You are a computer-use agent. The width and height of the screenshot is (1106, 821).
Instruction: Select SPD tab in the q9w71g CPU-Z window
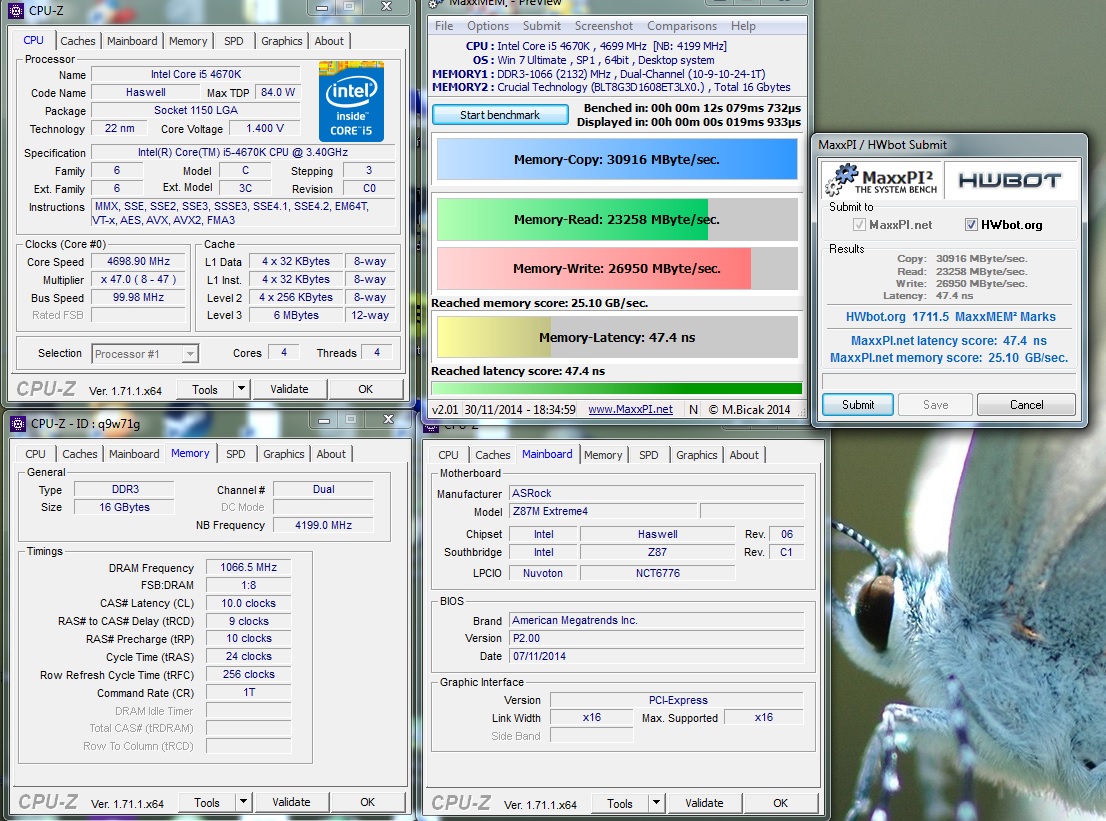[x=236, y=454]
